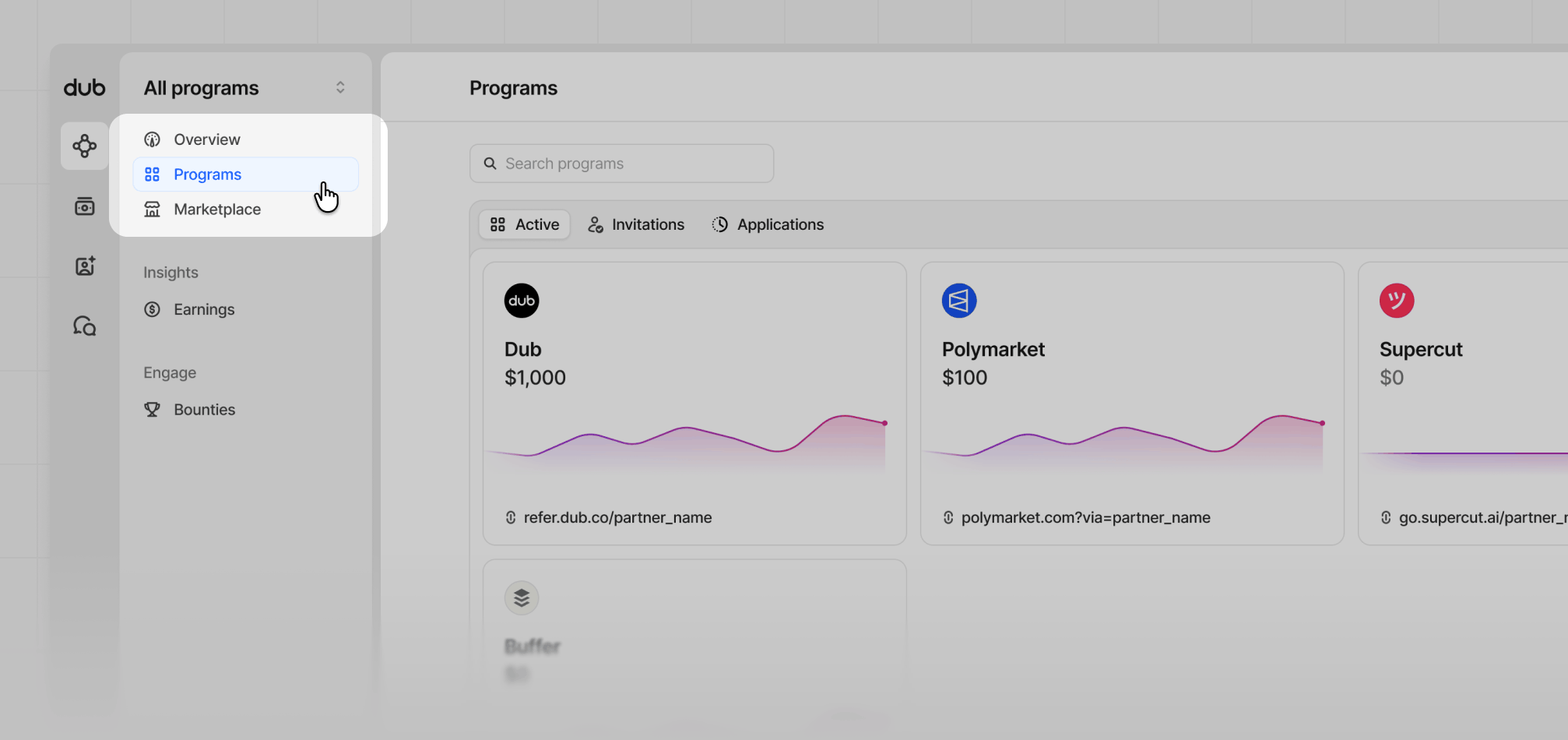Click the dollar icon next to Earnings
This screenshot has width=1568, height=740.
pyautogui.click(x=153, y=309)
